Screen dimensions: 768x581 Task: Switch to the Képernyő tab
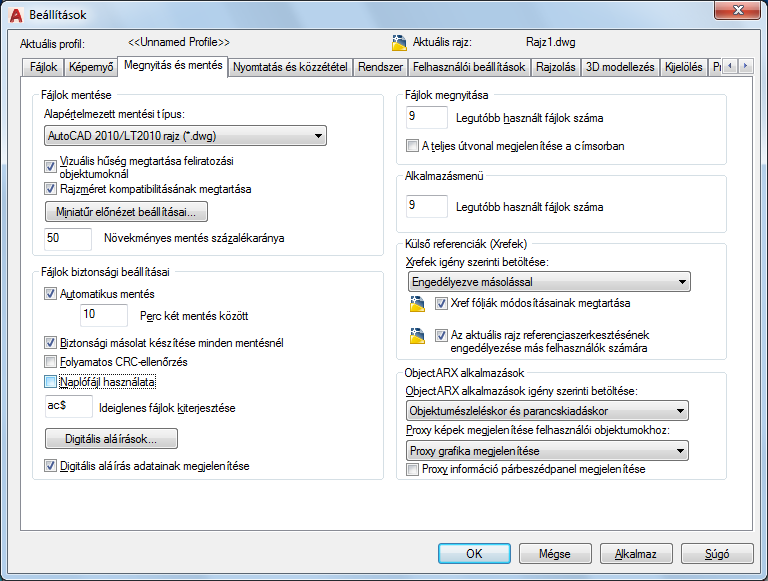[91, 67]
